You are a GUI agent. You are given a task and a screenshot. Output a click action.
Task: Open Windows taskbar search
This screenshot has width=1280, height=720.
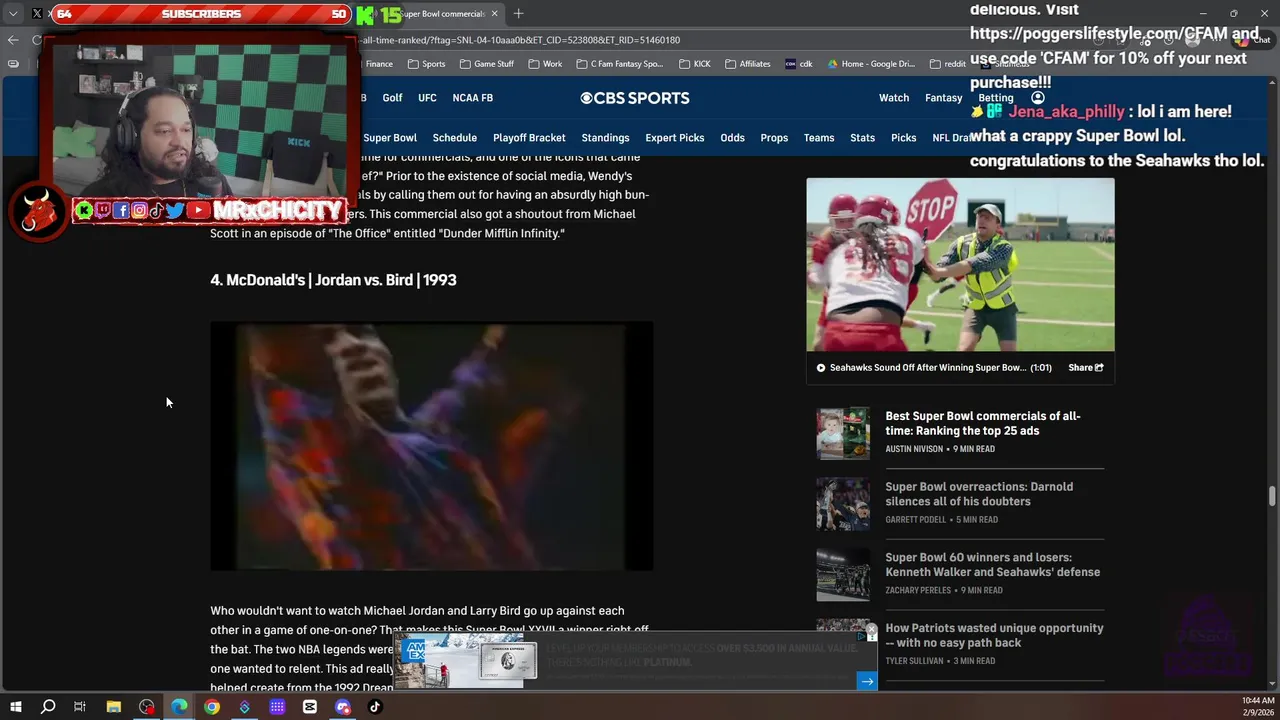click(x=47, y=707)
